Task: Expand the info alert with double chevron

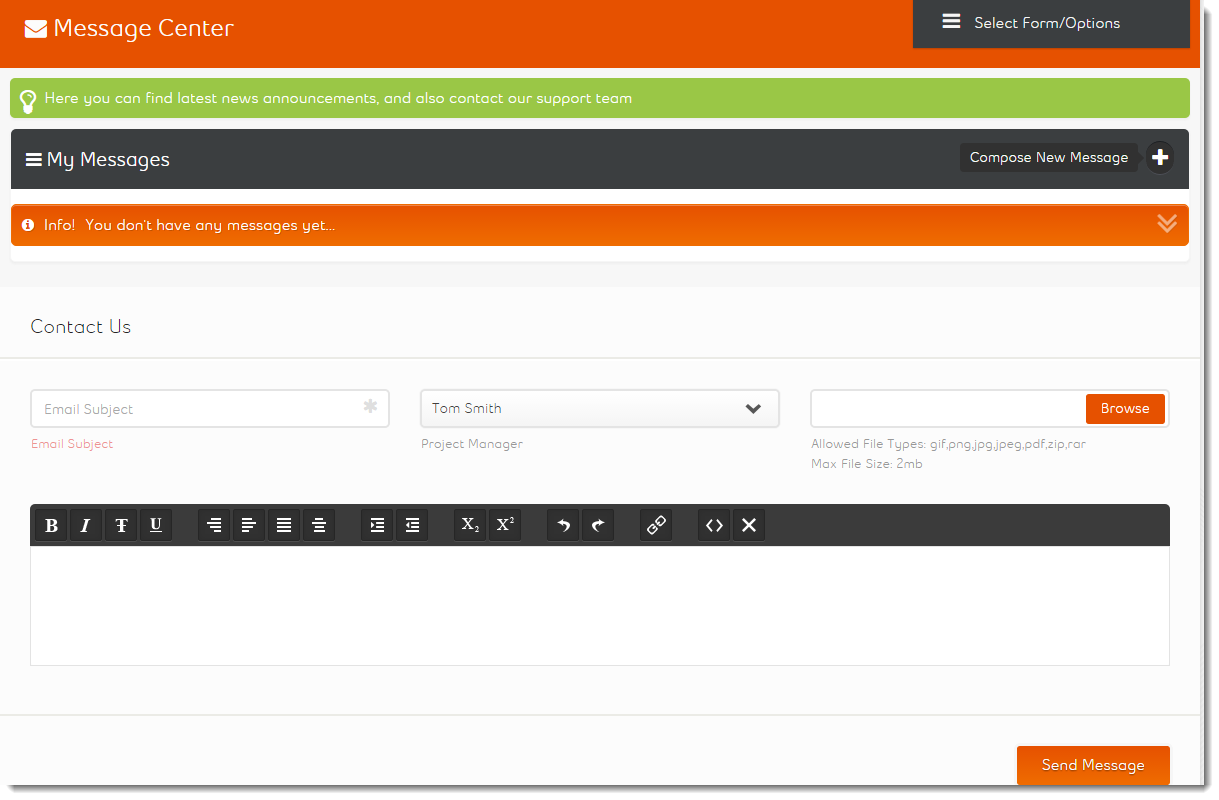Action: 1167,223
